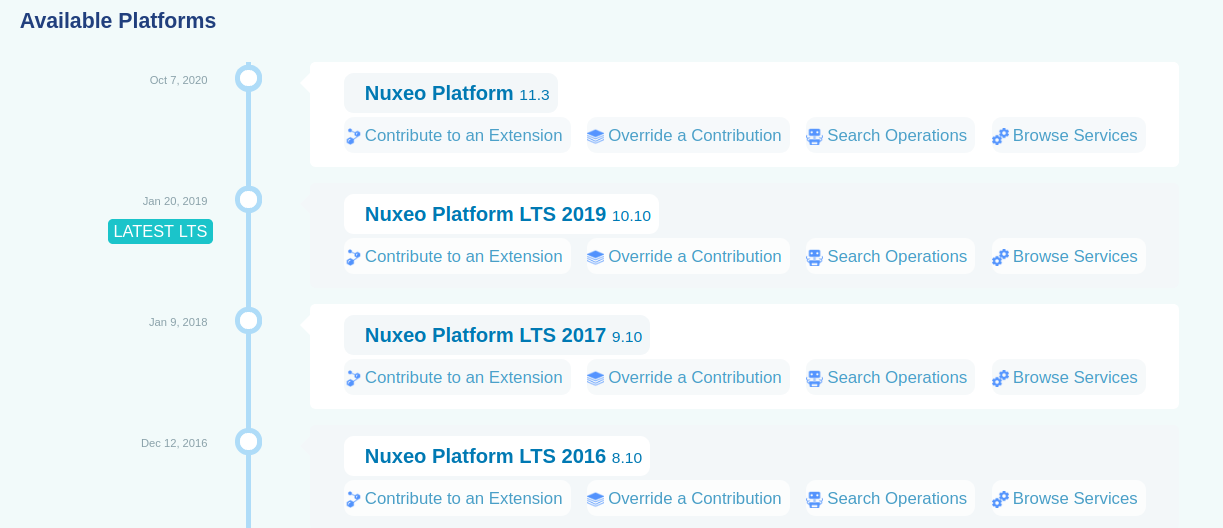Click the Jan 20, 2019 timeline marker
Viewport: 1223px width, 528px height.
[x=248, y=200]
